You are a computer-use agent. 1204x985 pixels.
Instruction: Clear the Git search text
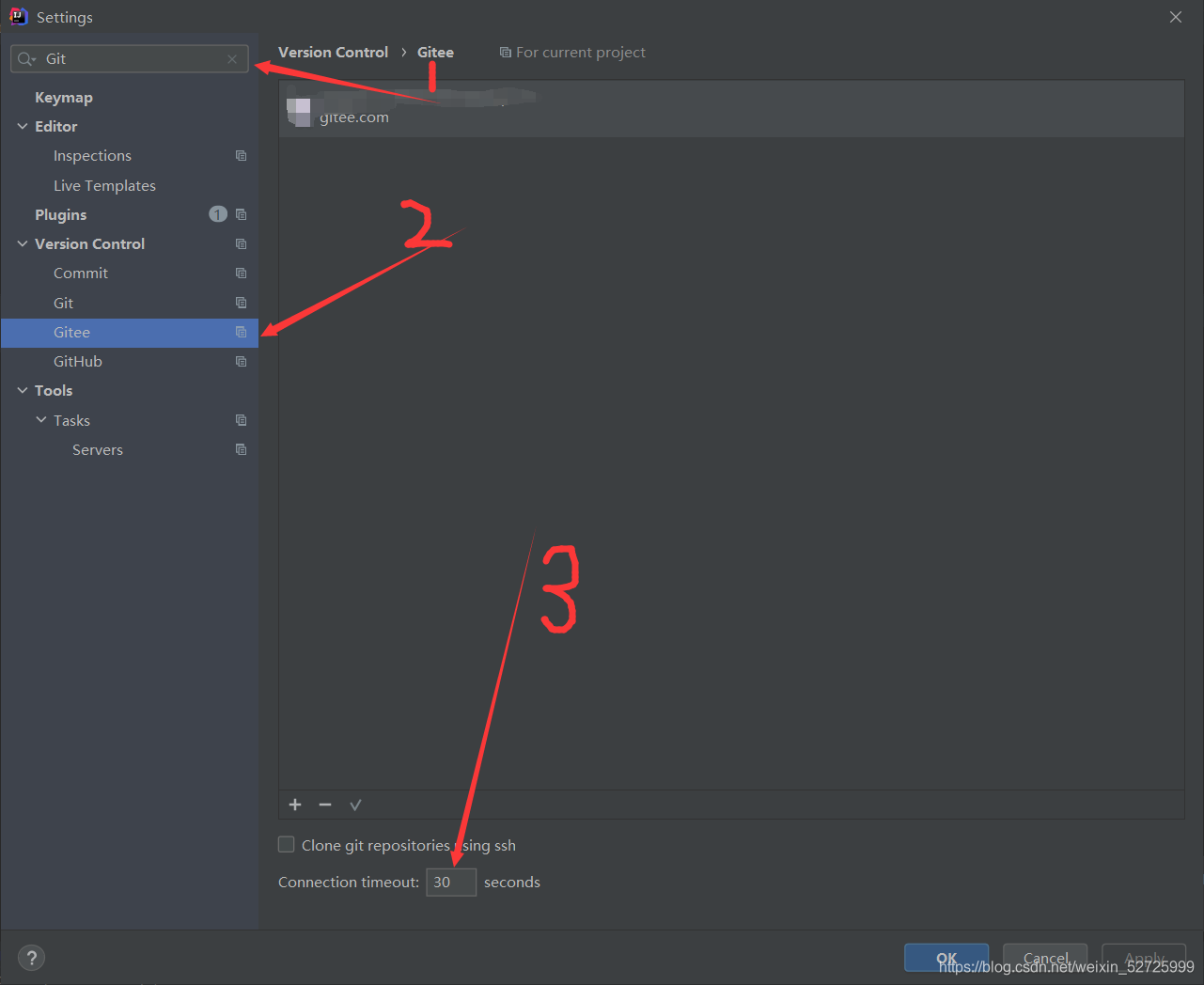(232, 59)
